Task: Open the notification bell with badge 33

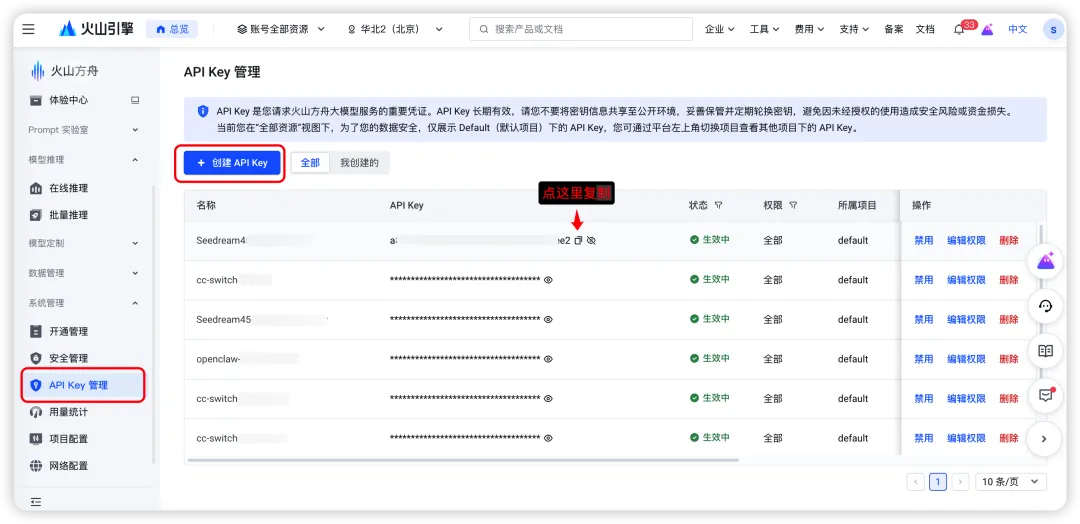Action: coord(958,29)
